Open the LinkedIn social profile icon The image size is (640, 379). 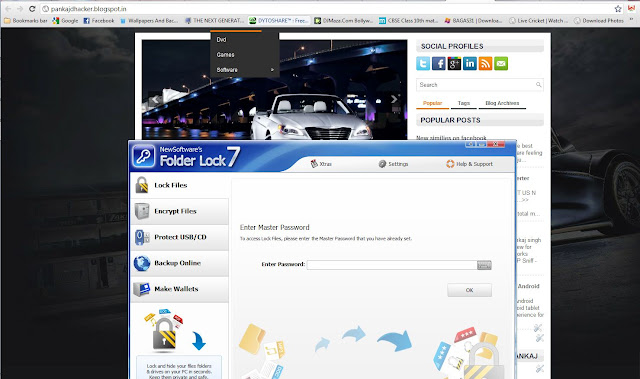470,63
